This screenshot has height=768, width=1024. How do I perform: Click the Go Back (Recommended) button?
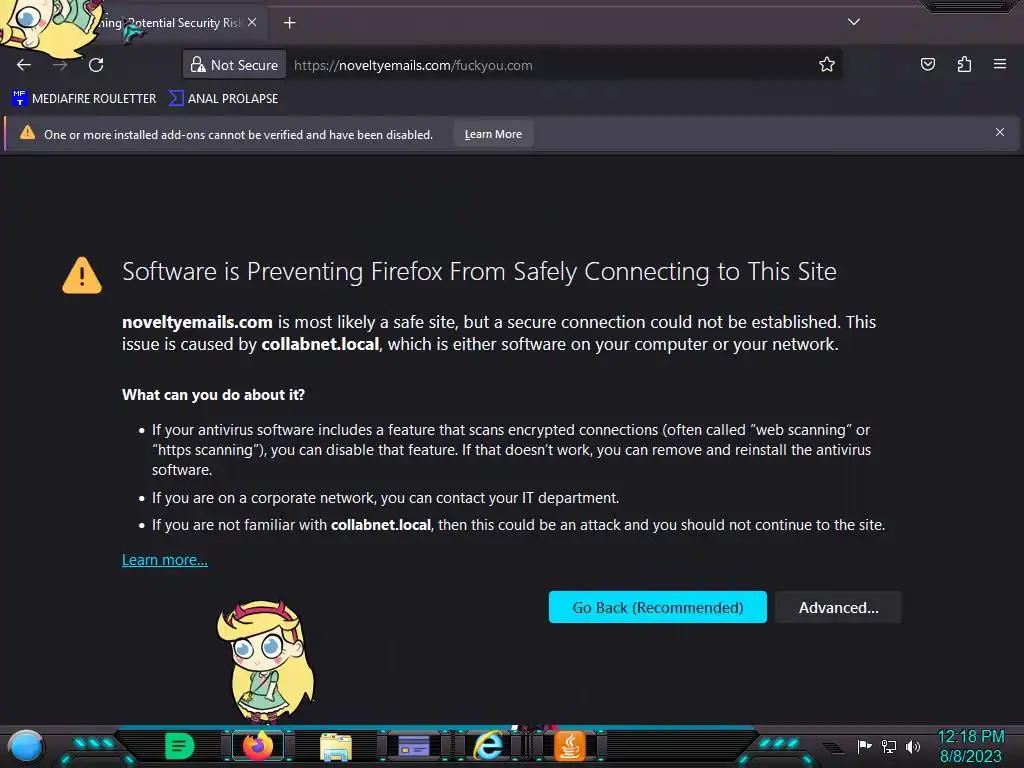coord(658,607)
